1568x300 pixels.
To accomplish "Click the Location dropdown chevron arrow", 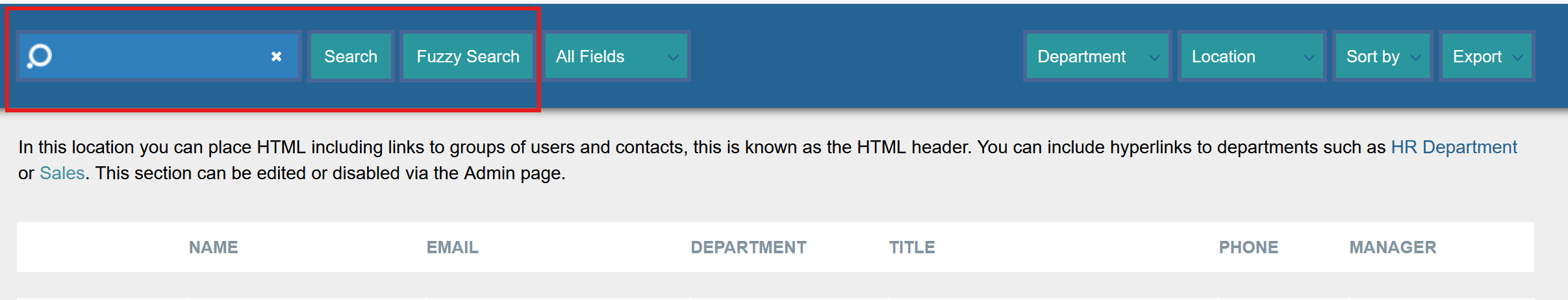I will tap(1309, 57).
